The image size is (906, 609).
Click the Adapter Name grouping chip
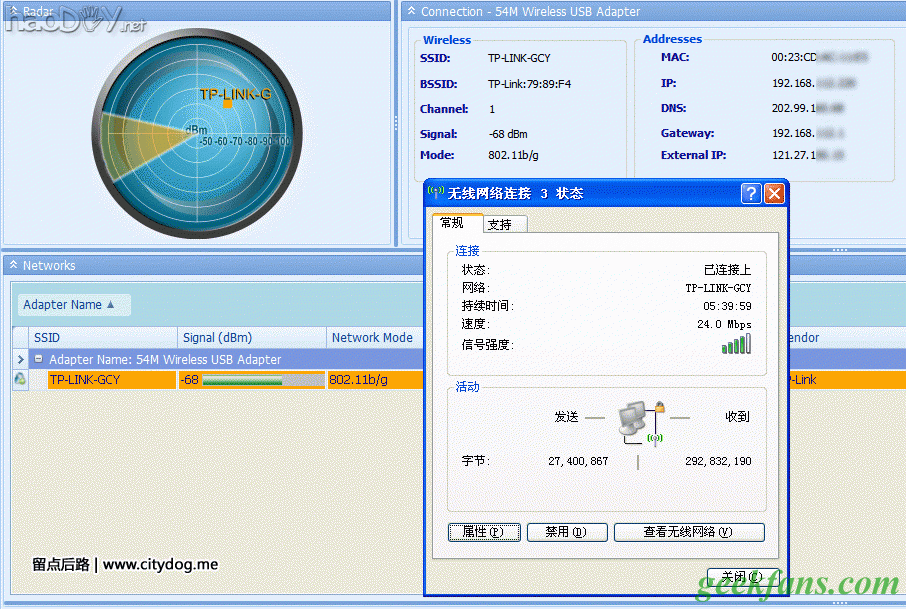click(69, 305)
